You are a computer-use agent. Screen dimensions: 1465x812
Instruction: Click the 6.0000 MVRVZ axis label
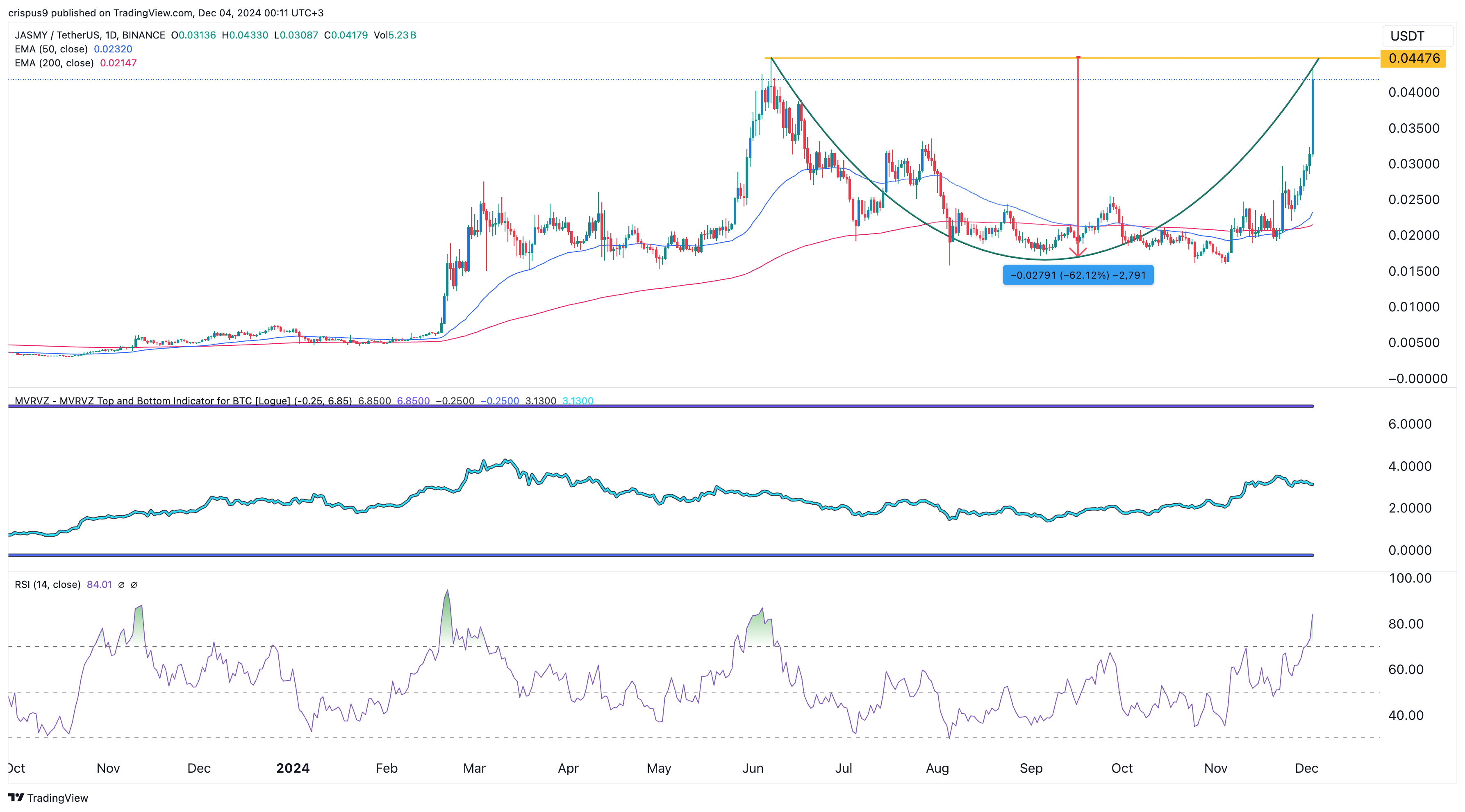(x=1410, y=424)
